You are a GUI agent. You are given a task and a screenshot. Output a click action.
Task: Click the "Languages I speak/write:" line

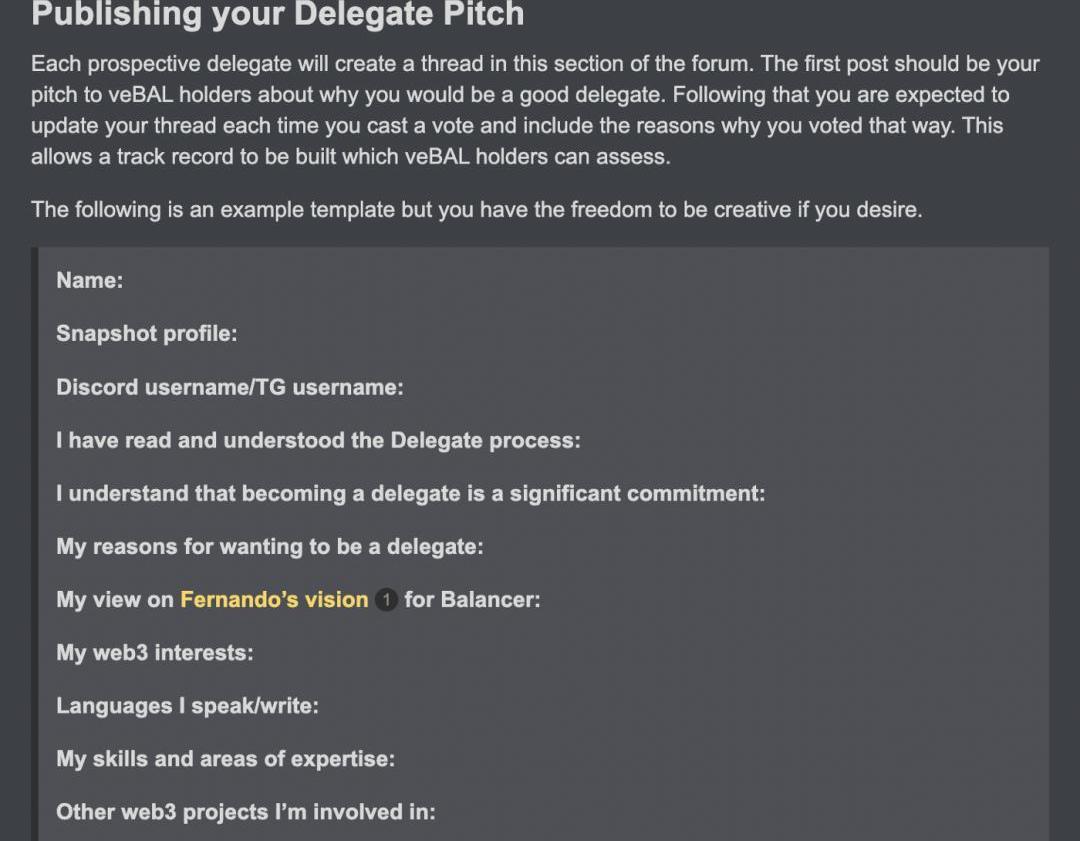point(187,706)
